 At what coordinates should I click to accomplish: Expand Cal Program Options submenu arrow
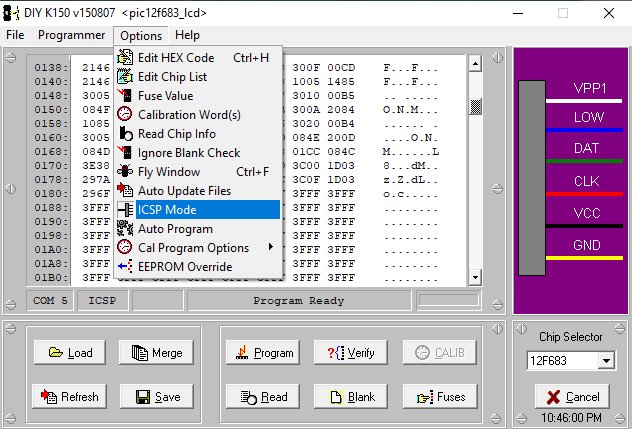pyautogui.click(x=271, y=246)
